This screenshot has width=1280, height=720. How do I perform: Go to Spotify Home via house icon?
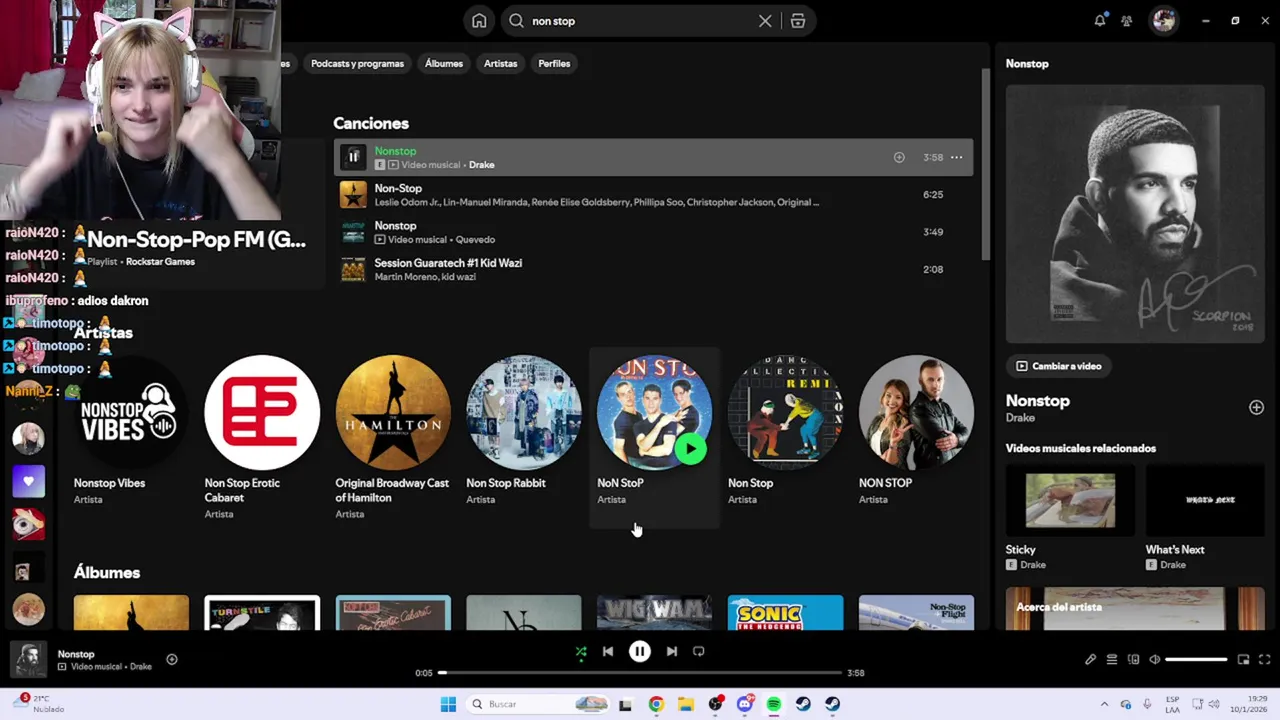tap(479, 21)
